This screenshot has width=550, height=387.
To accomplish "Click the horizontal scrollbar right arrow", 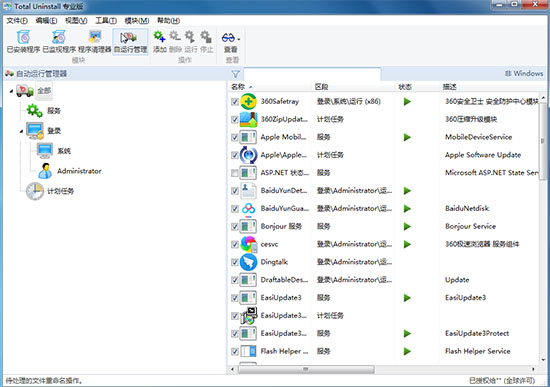I will click(534, 369).
